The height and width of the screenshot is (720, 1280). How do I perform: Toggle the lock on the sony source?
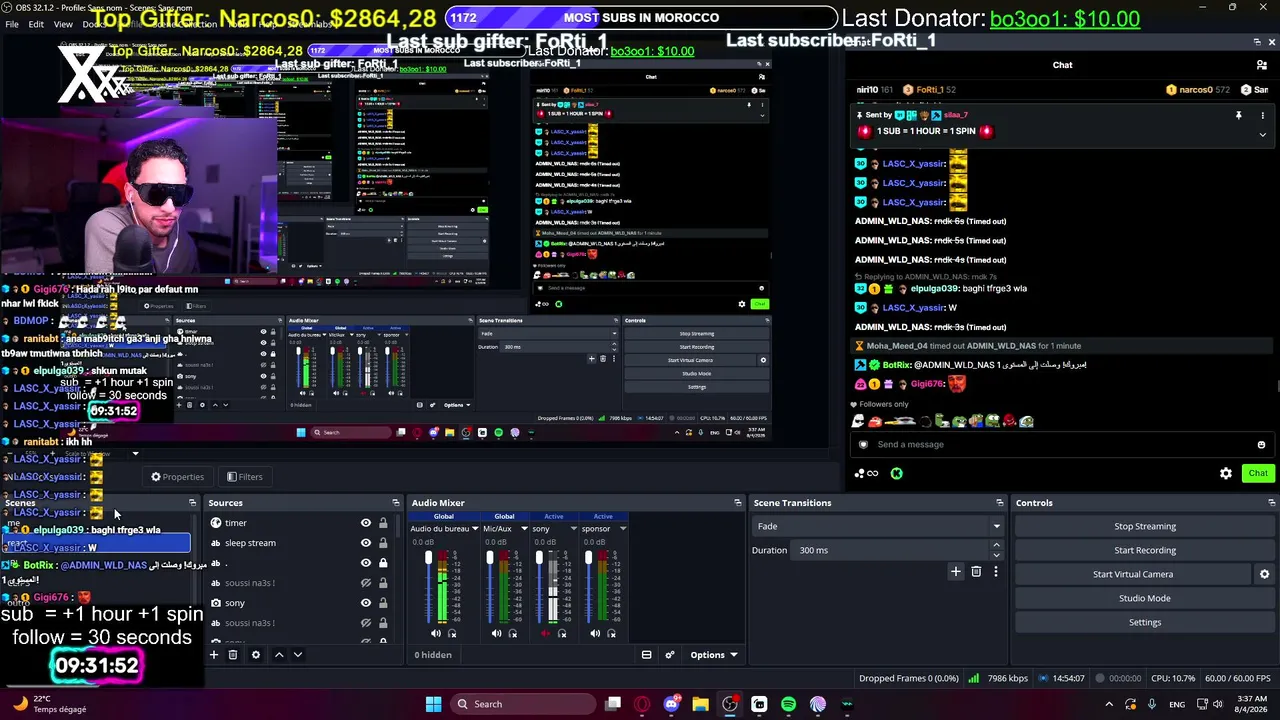[x=383, y=603]
